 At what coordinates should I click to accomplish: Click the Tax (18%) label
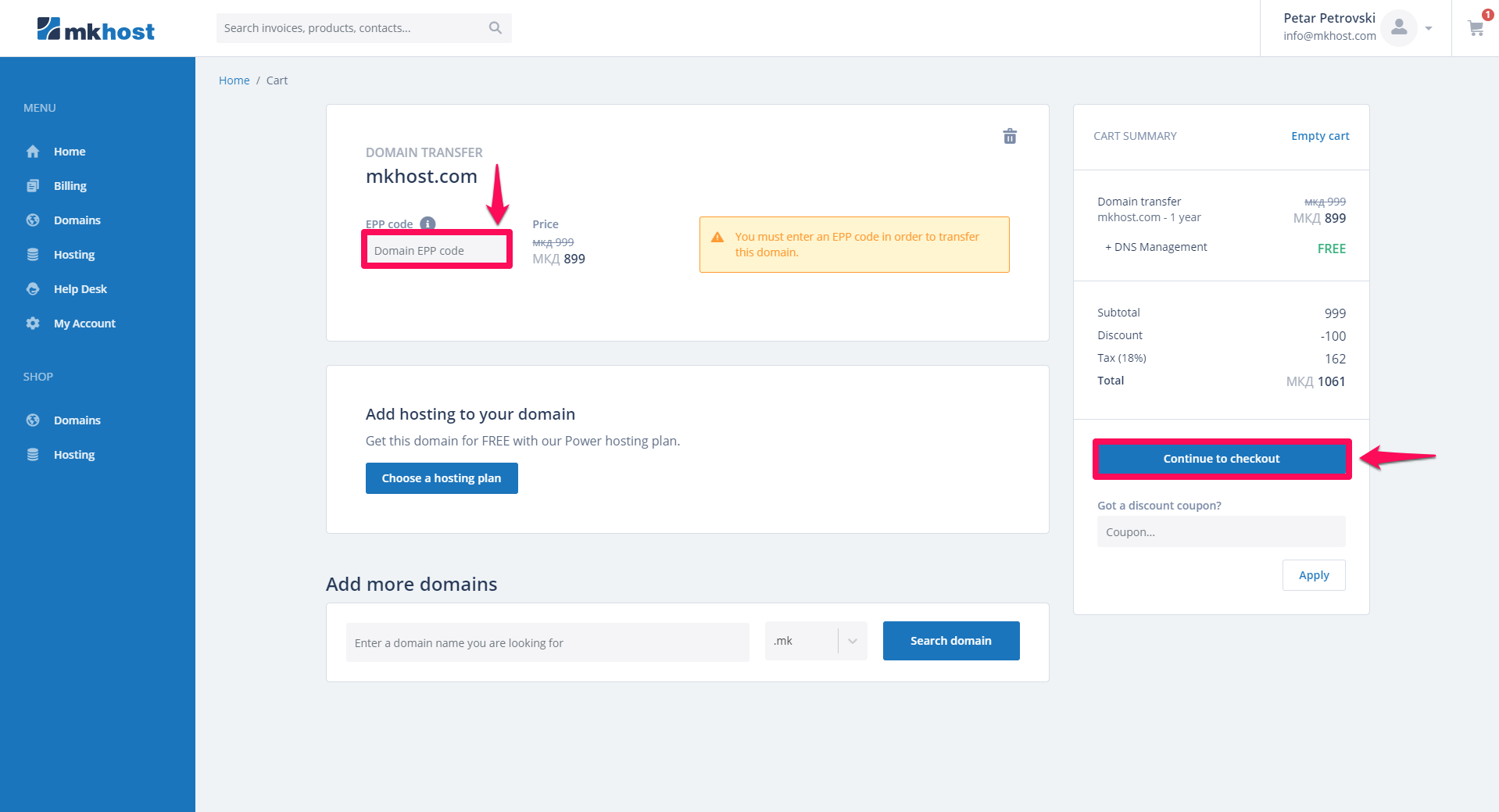click(x=1122, y=358)
